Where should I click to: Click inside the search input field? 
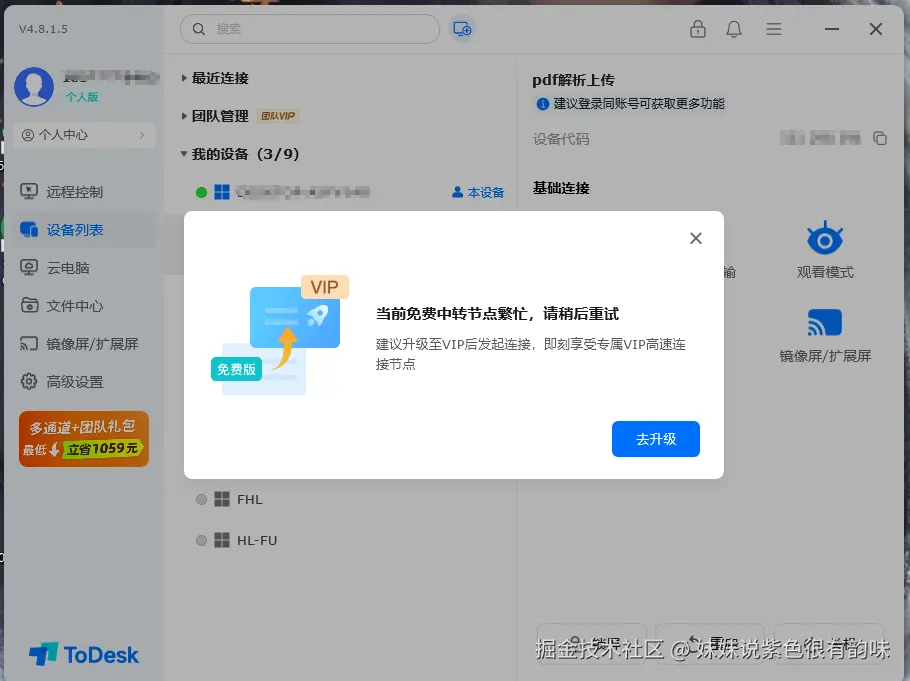[310, 29]
